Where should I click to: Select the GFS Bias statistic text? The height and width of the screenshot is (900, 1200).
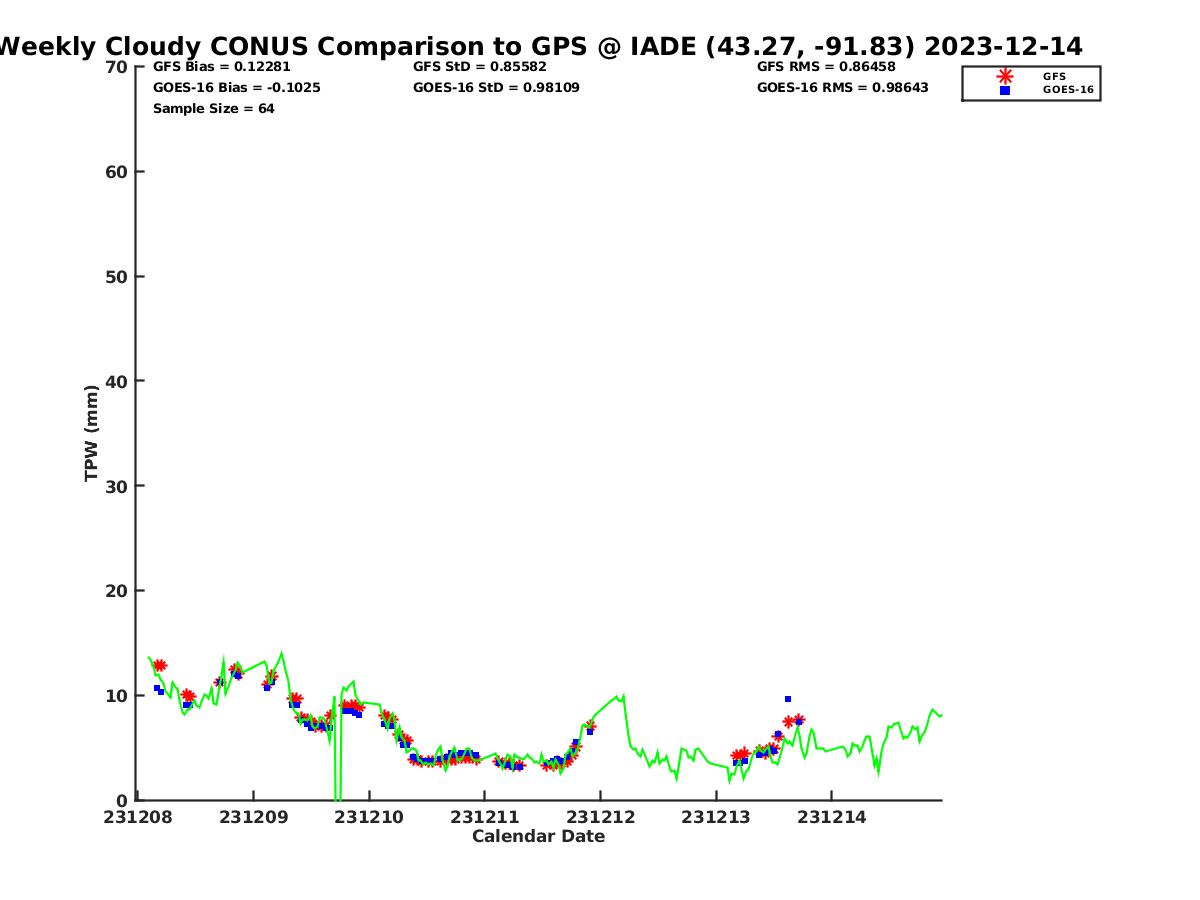(x=221, y=67)
